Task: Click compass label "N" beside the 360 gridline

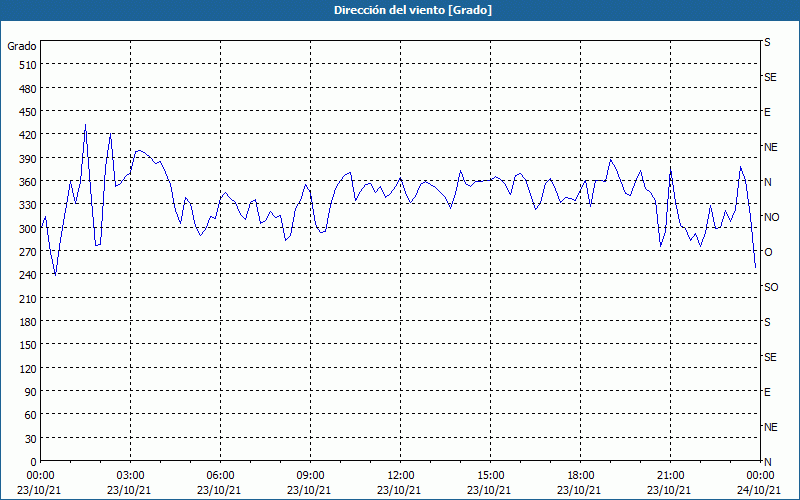Action: (767, 182)
